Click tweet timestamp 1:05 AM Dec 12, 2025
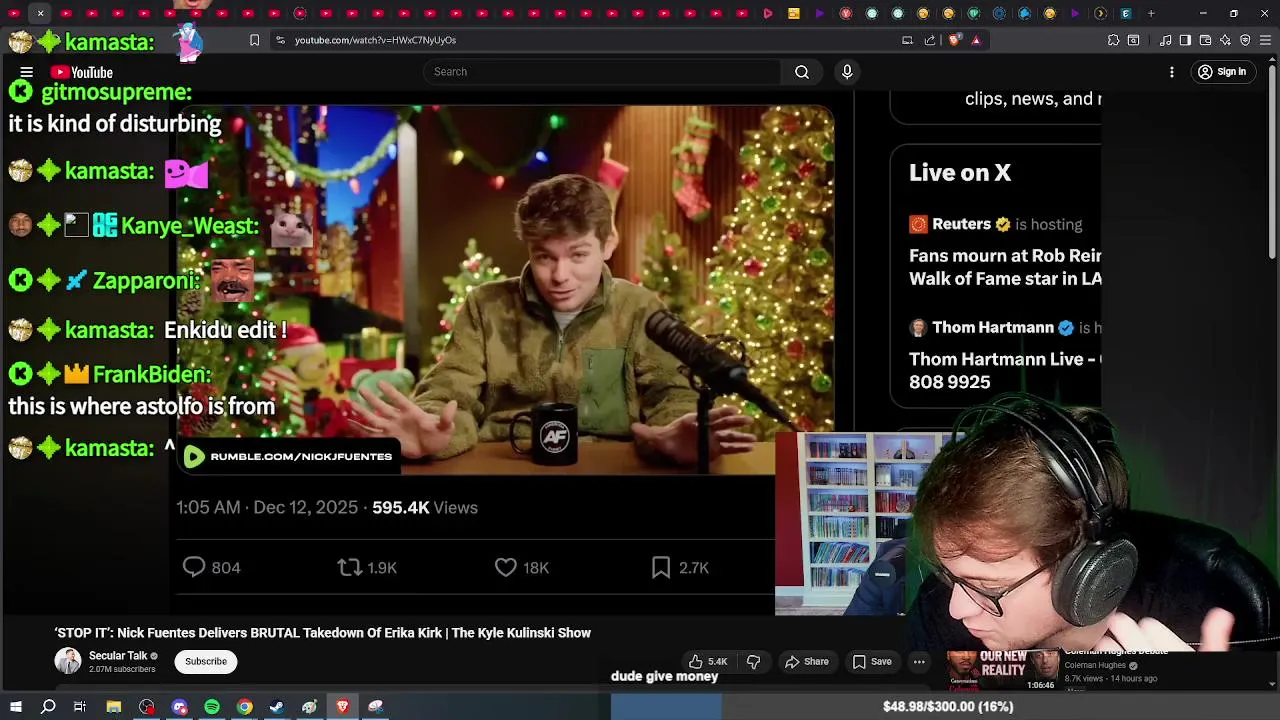Screen dimensions: 1280x720 pos(267,507)
